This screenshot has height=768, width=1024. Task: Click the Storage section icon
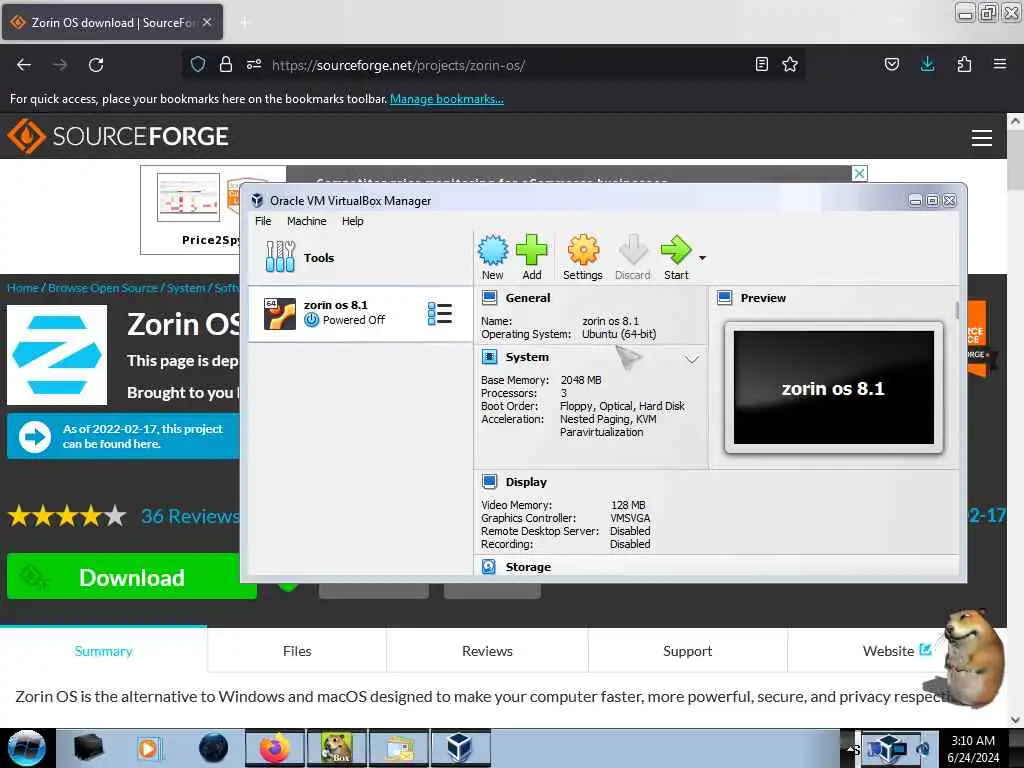point(489,567)
